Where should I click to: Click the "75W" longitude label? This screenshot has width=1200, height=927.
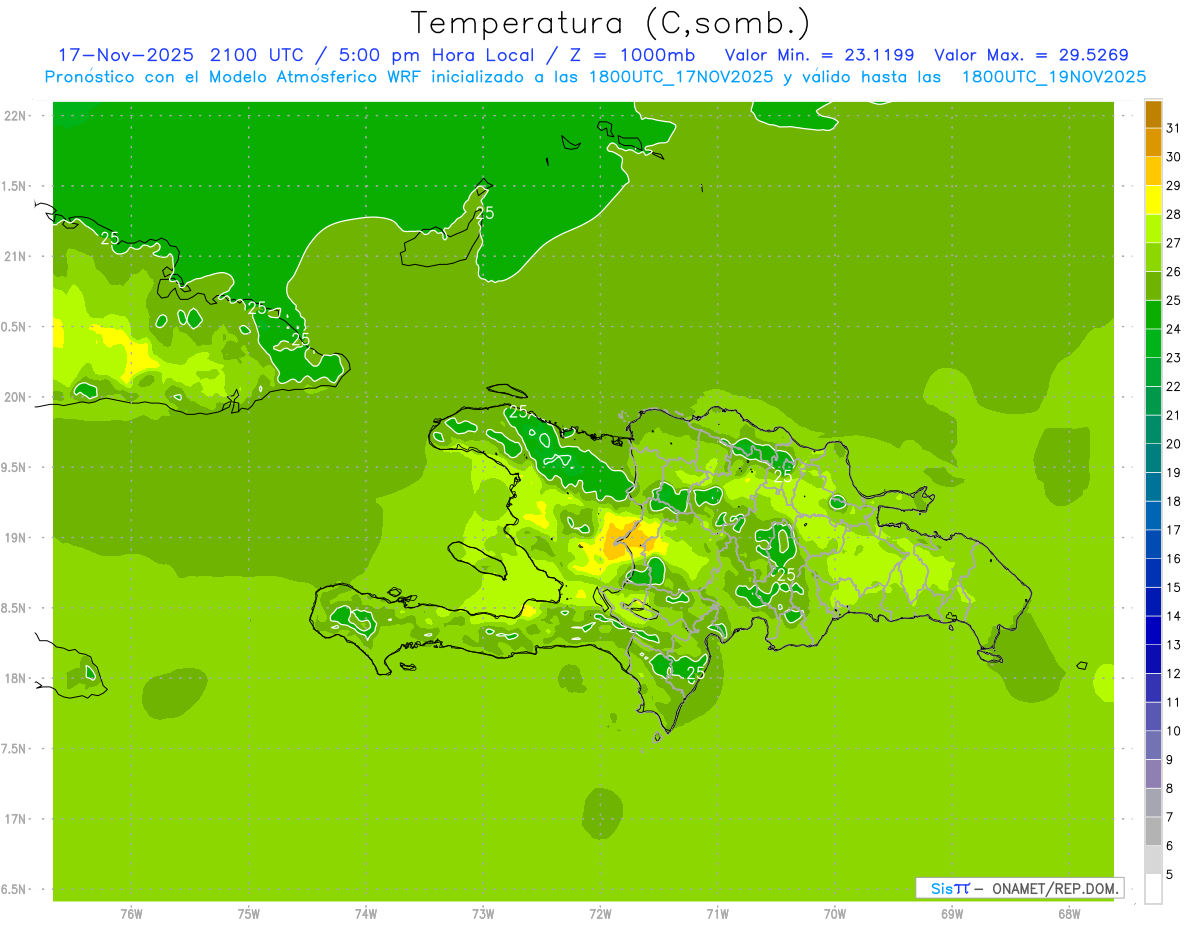249,913
